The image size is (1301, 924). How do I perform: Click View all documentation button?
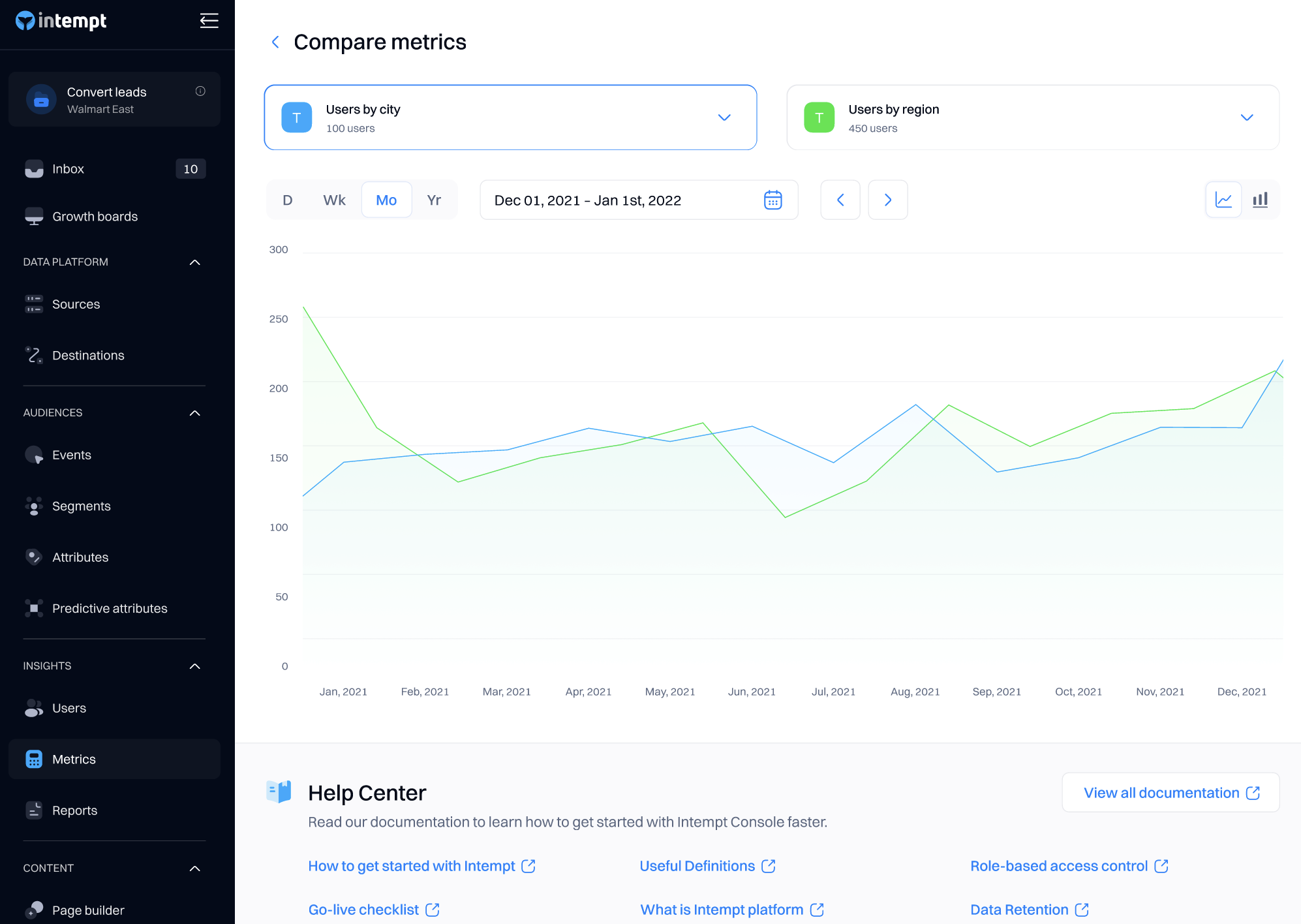click(1171, 793)
